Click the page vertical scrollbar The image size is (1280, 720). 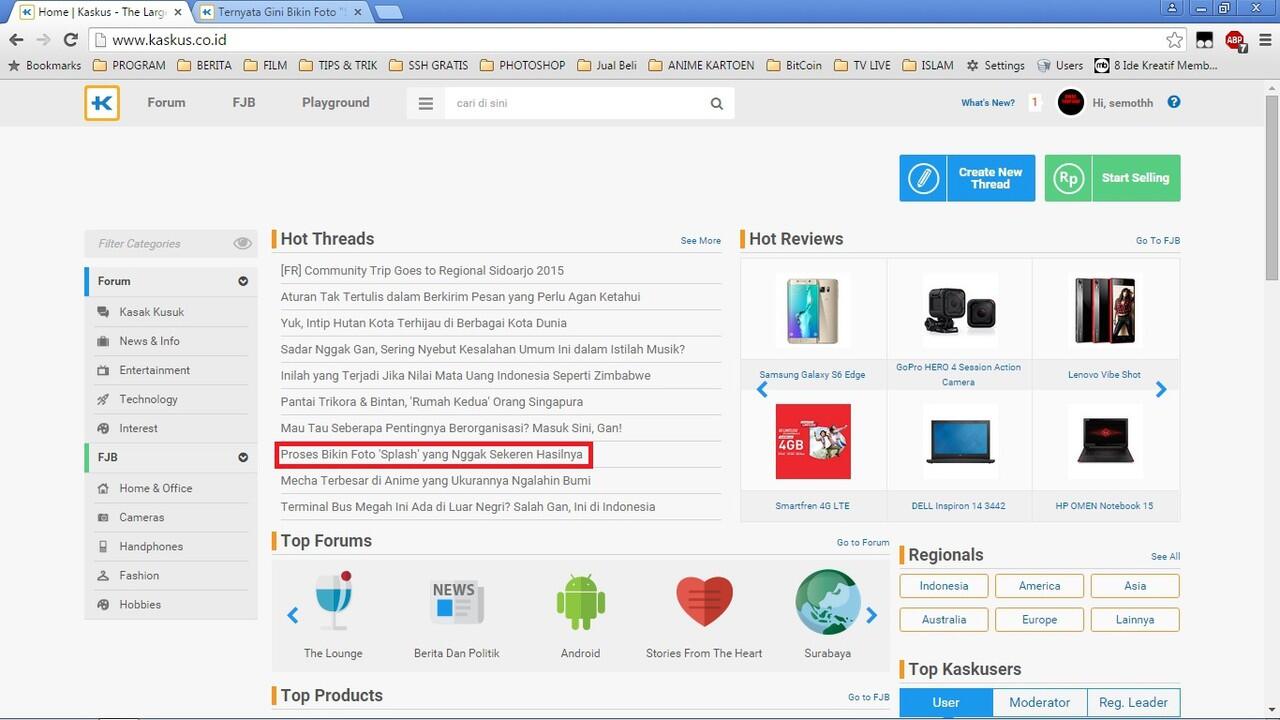1272,188
